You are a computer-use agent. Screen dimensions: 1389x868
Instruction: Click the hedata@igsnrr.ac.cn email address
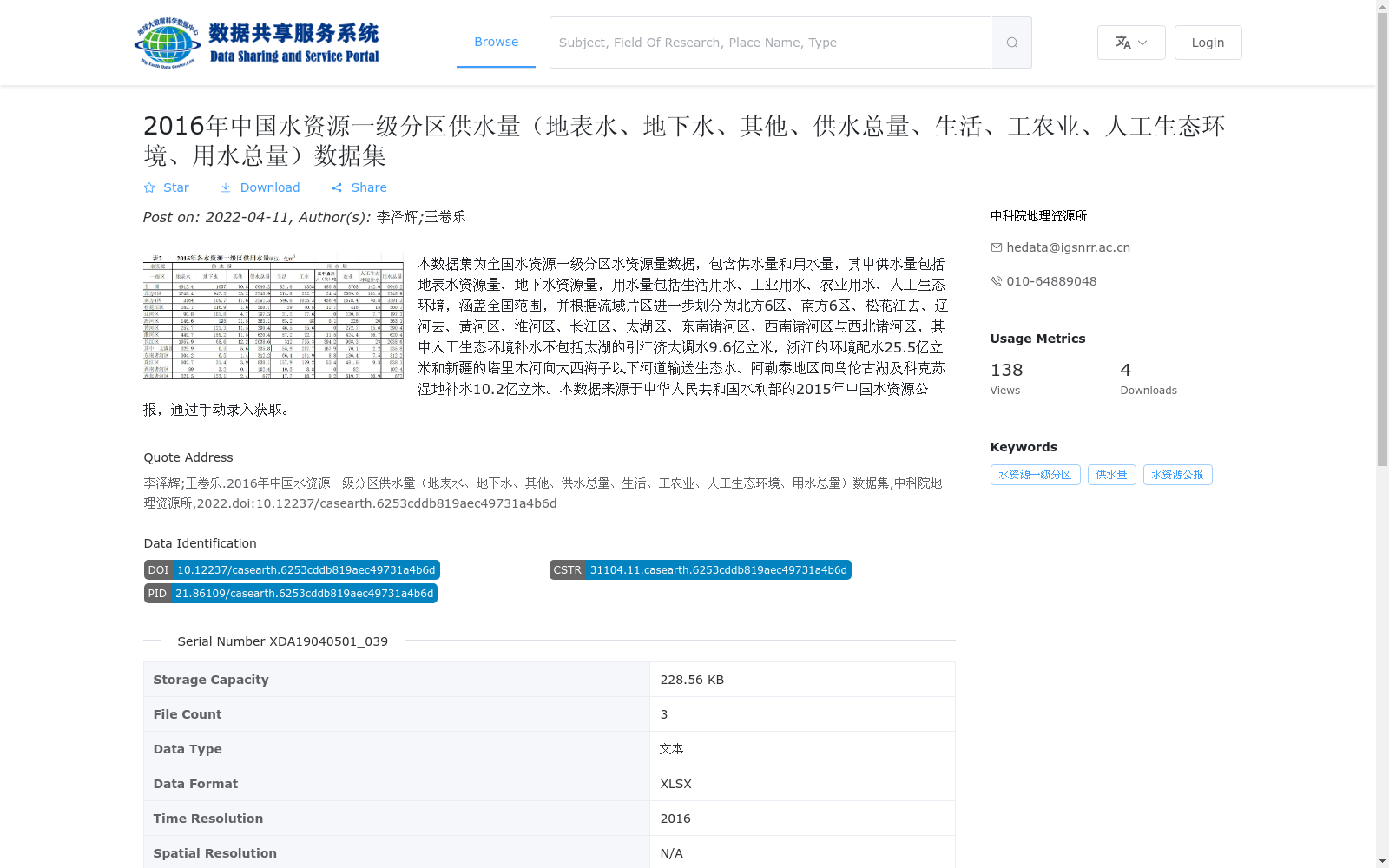pyautogui.click(x=1068, y=247)
